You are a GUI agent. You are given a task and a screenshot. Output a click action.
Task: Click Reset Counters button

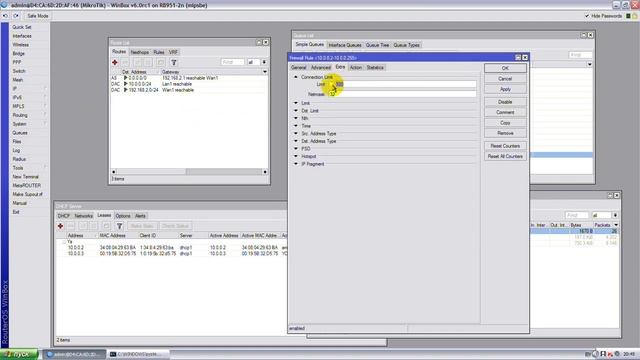(x=505, y=146)
